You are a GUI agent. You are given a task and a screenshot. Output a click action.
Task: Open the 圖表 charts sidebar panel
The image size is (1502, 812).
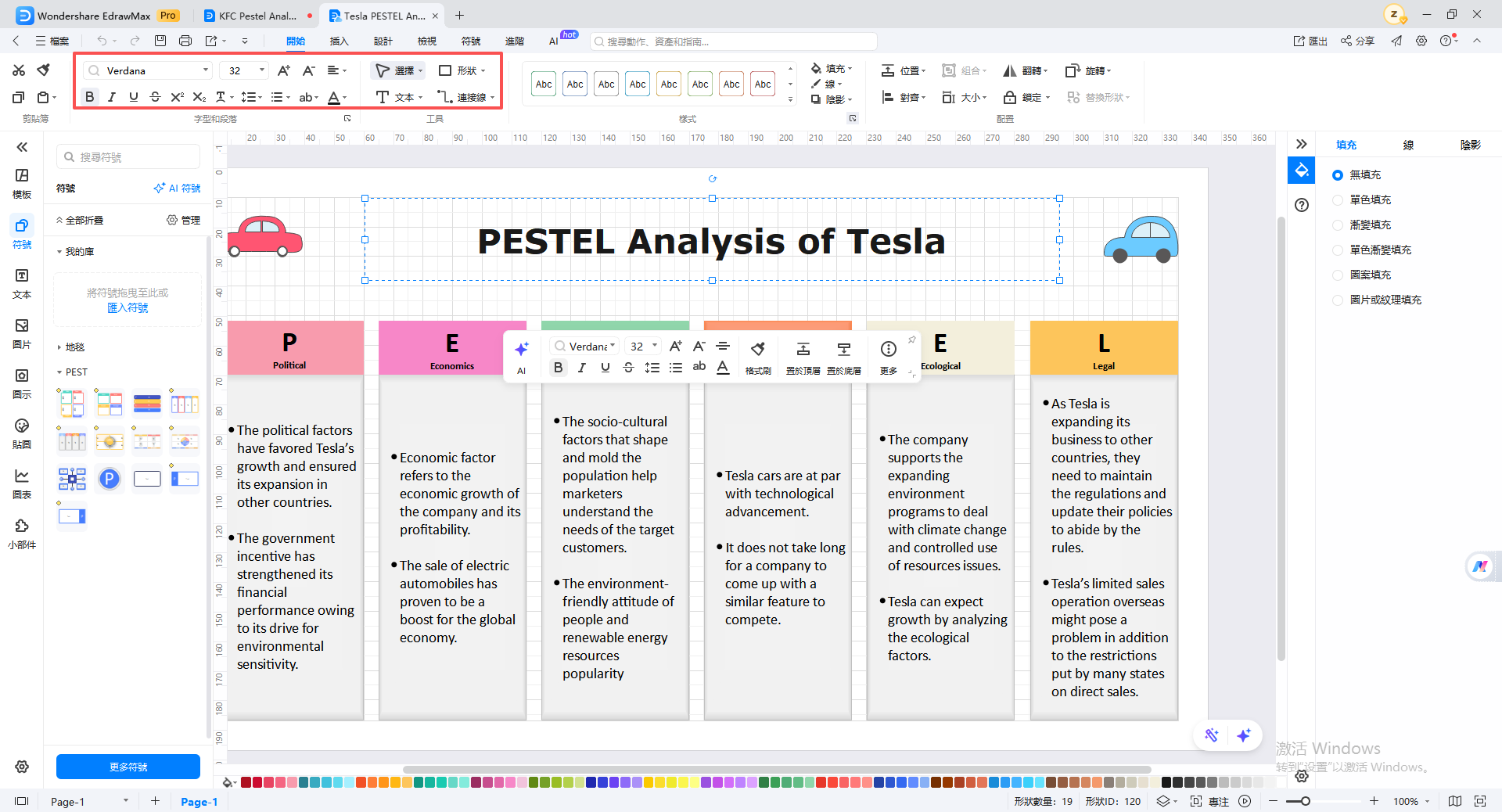click(x=22, y=483)
